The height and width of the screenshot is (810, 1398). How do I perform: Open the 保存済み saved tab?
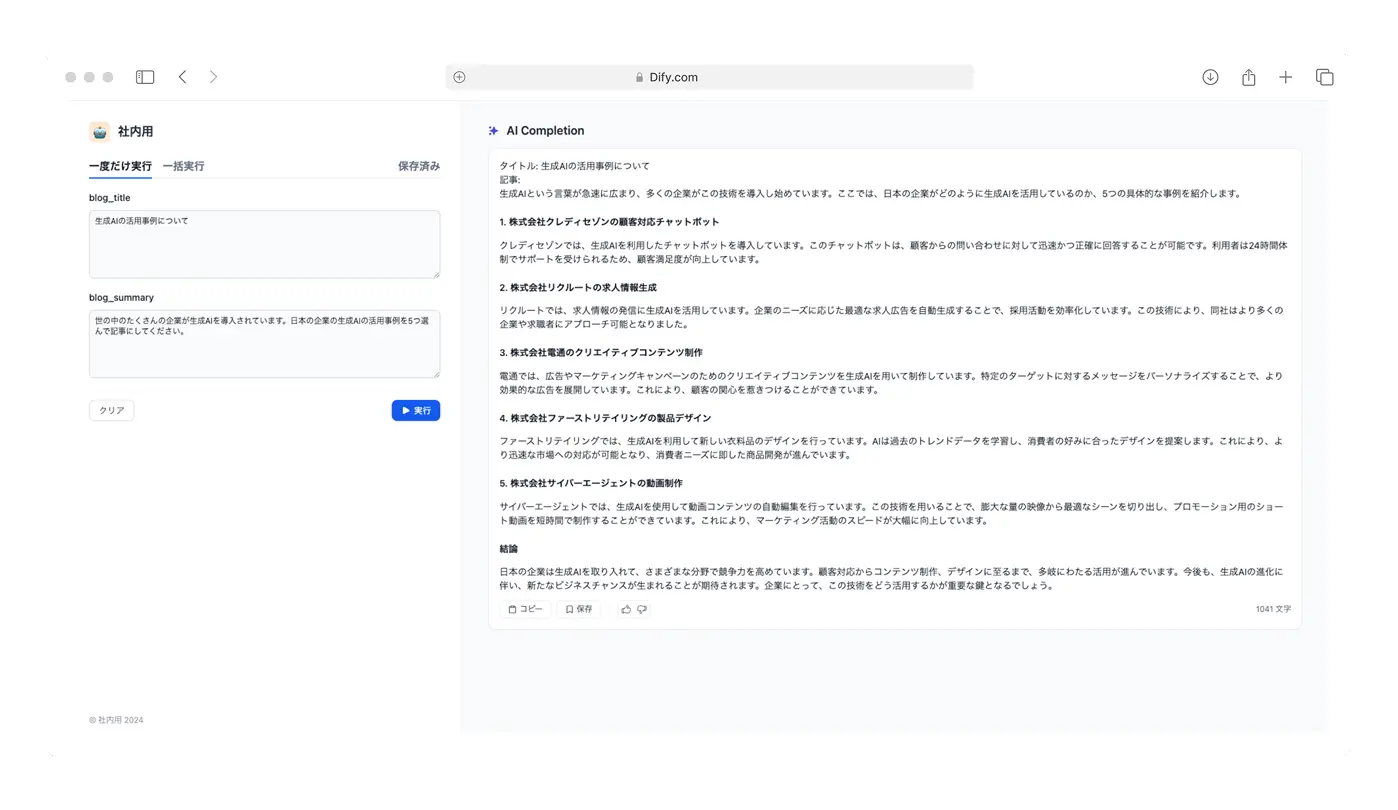[418, 166]
